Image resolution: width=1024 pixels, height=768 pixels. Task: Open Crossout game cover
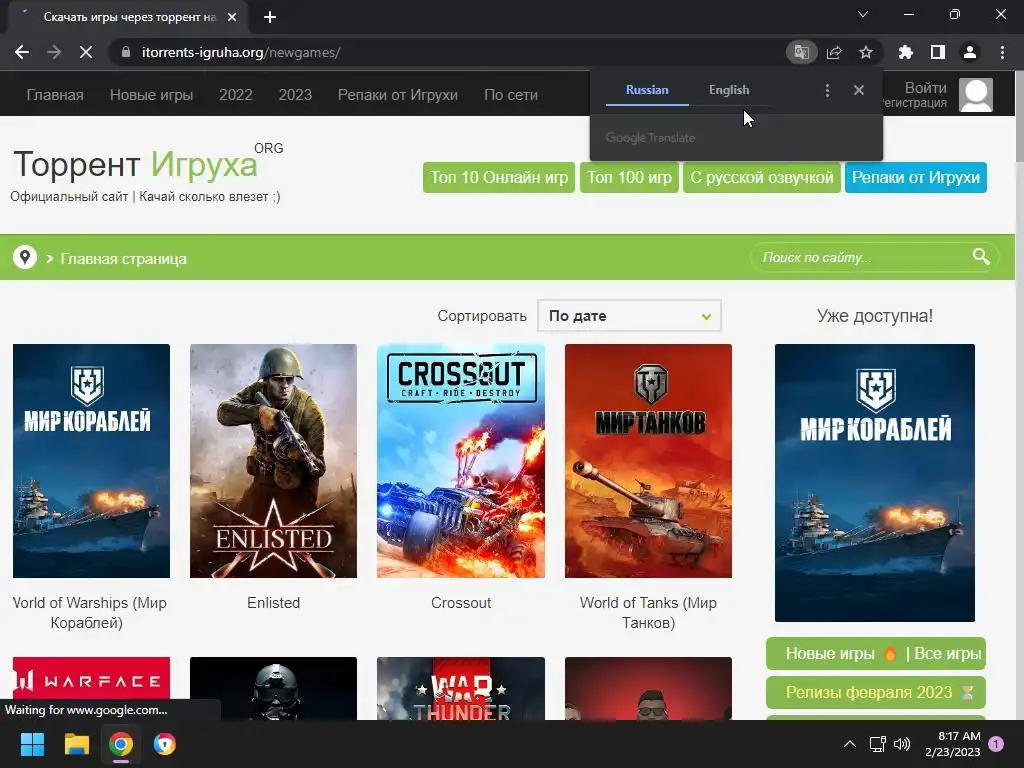tap(461, 461)
